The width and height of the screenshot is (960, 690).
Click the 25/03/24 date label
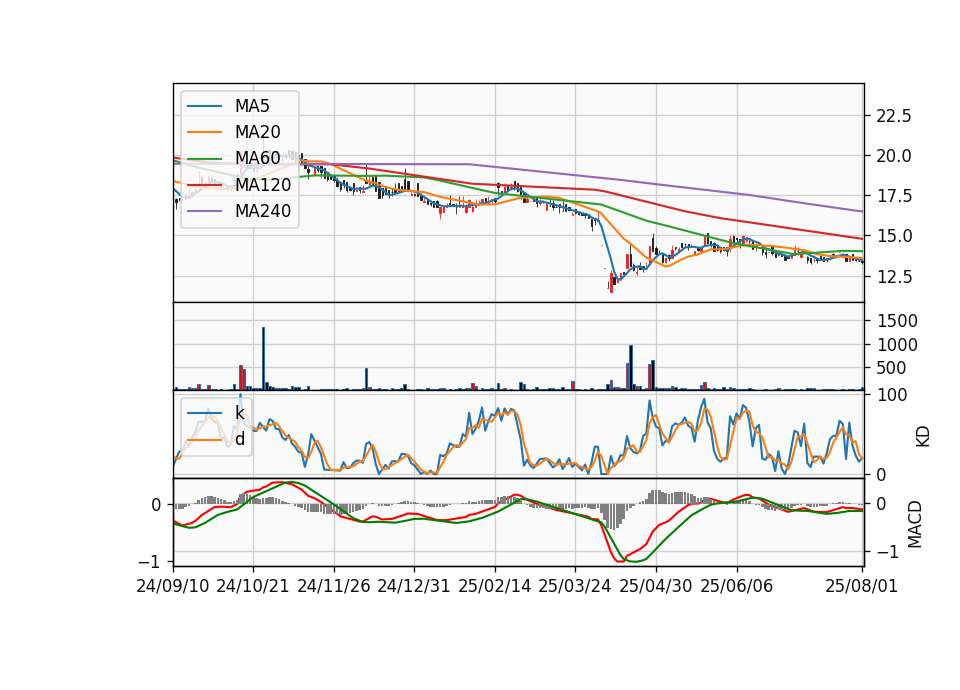click(575, 586)
